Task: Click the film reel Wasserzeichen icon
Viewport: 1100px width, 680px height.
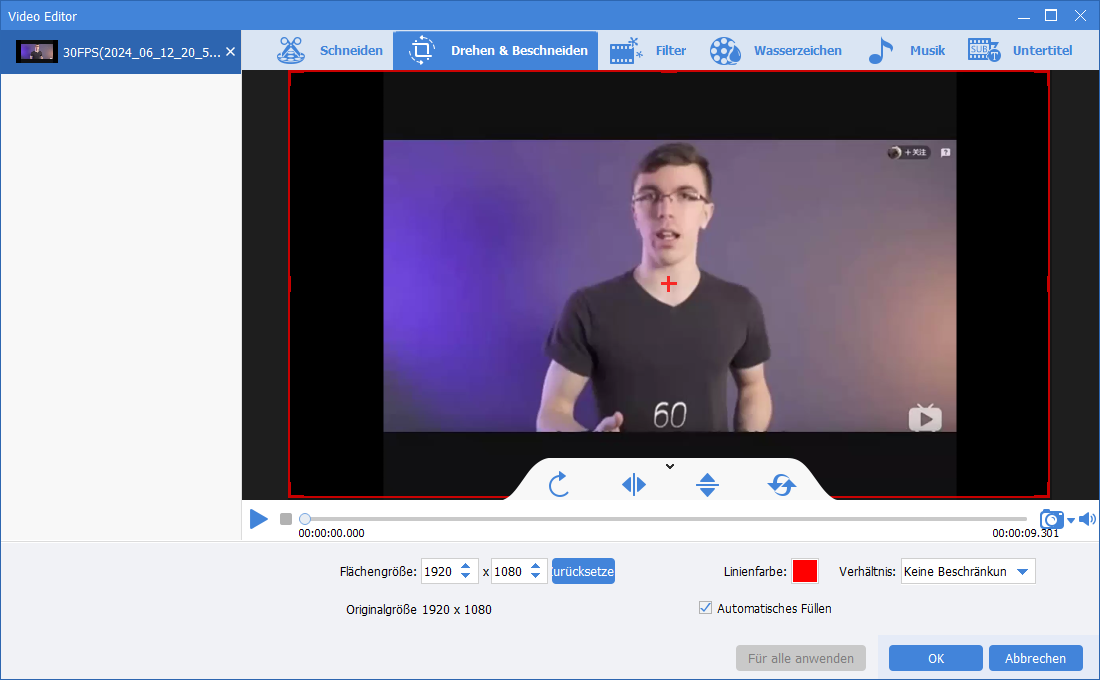Action: [x=725, y=51]
